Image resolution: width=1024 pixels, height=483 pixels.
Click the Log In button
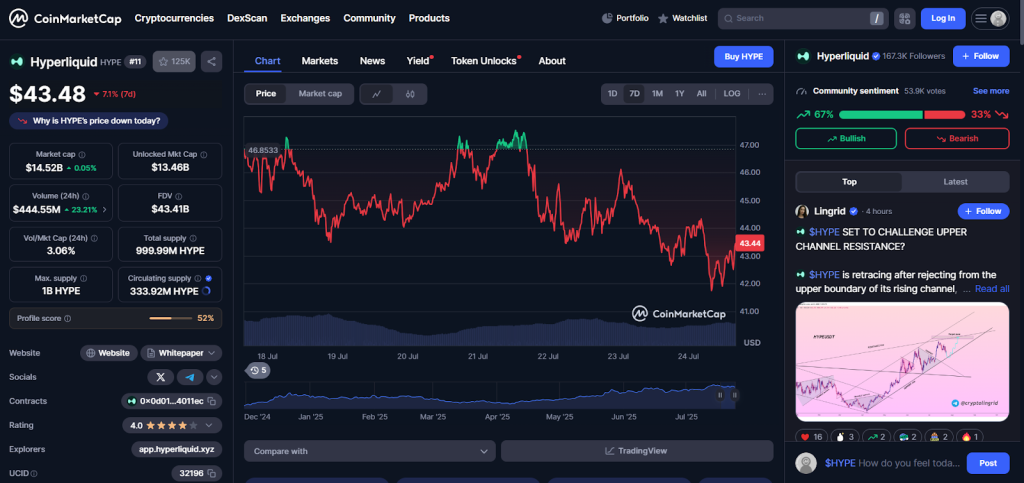[x=943, y=18]
